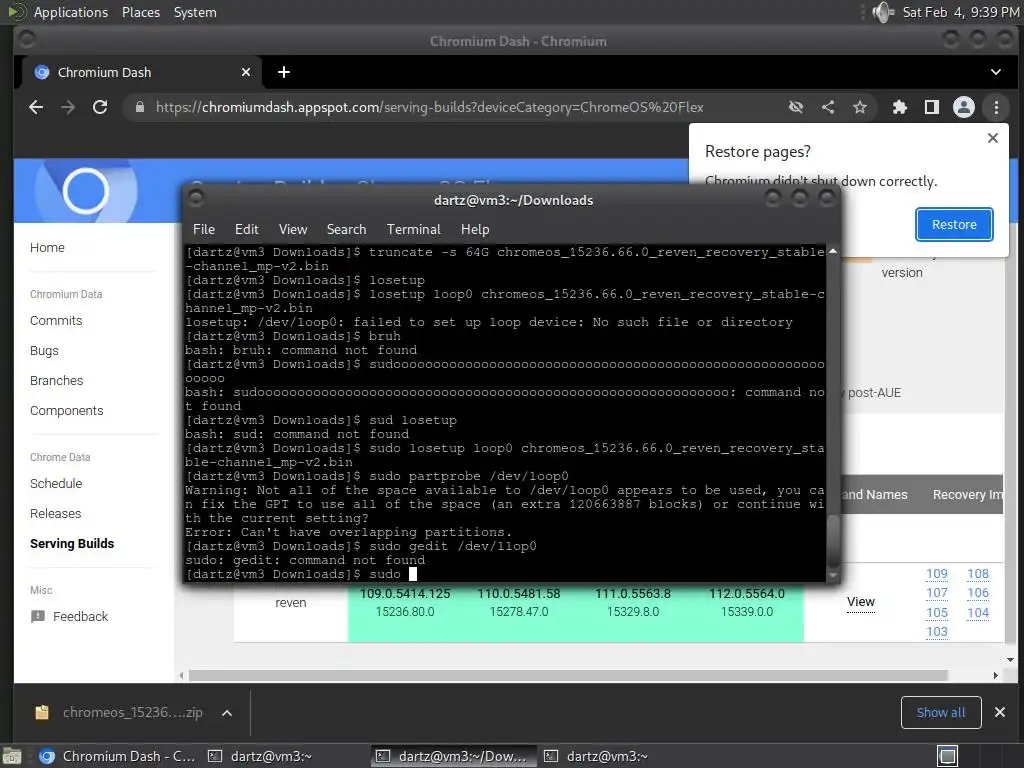Click version cell 112.0.5564.0
The width and height of the screenshot is (1024, 768).
tap(747, 594)
